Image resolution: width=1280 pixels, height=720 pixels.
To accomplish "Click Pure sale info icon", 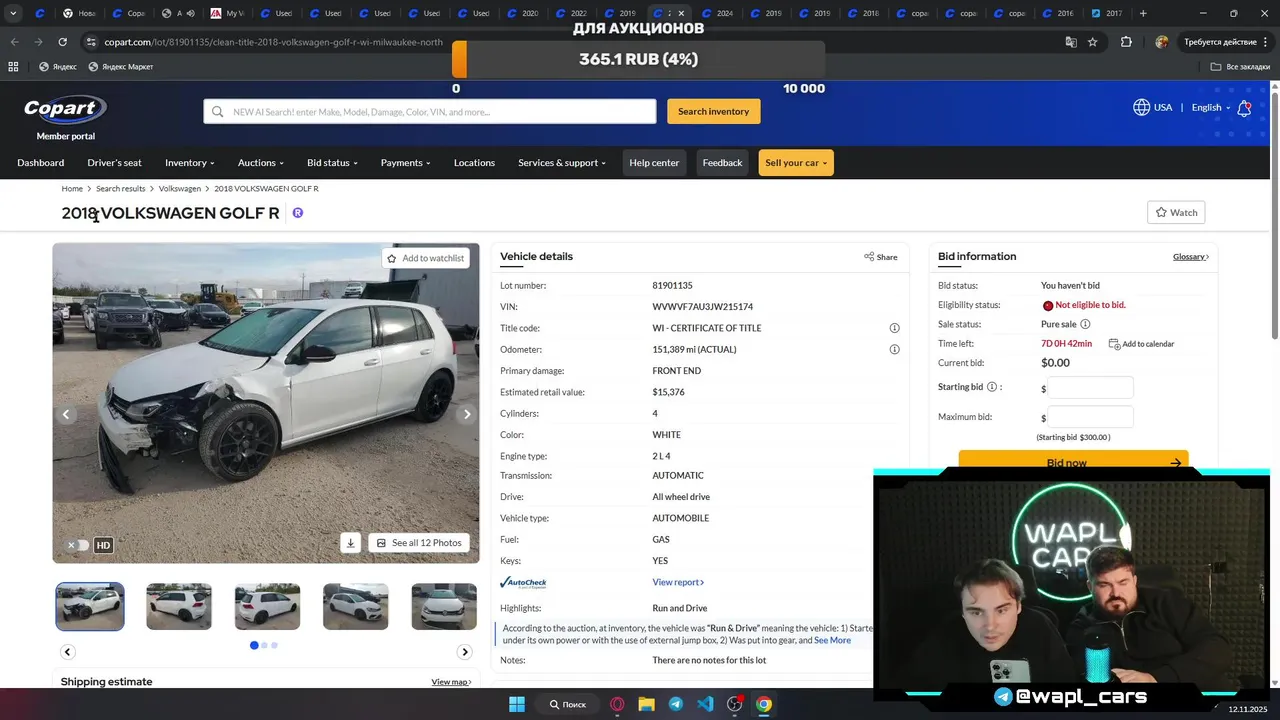I will coord(1085,324).
